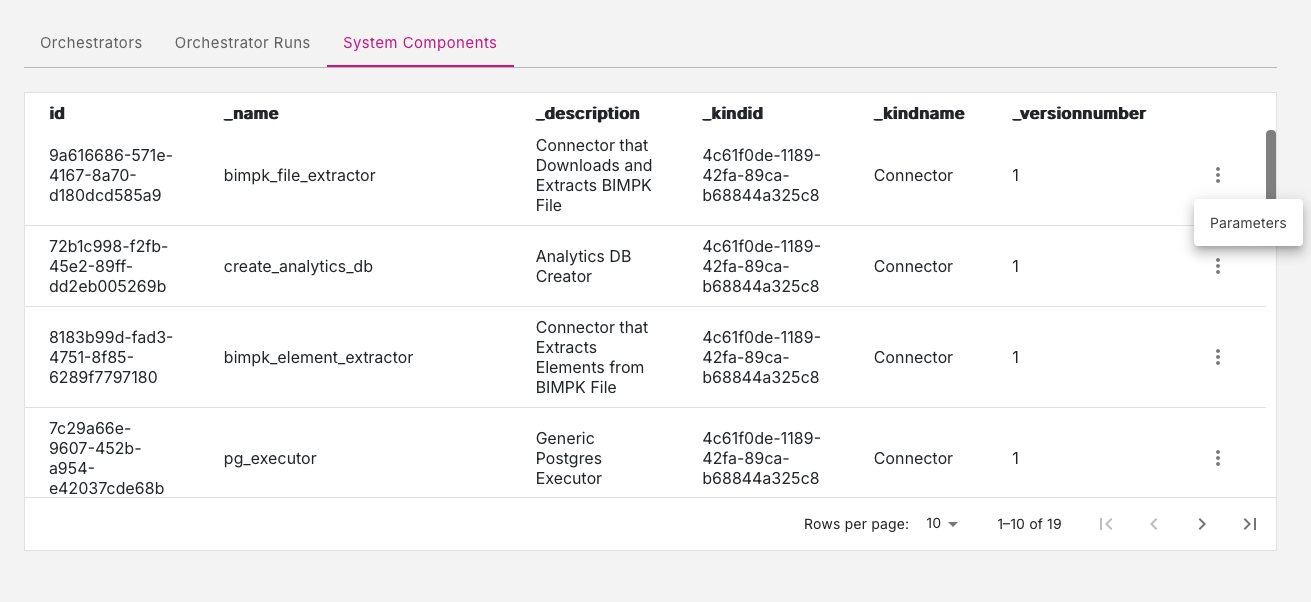
Task: Expand the Rows per page dropdown
Action: point(941,524)
